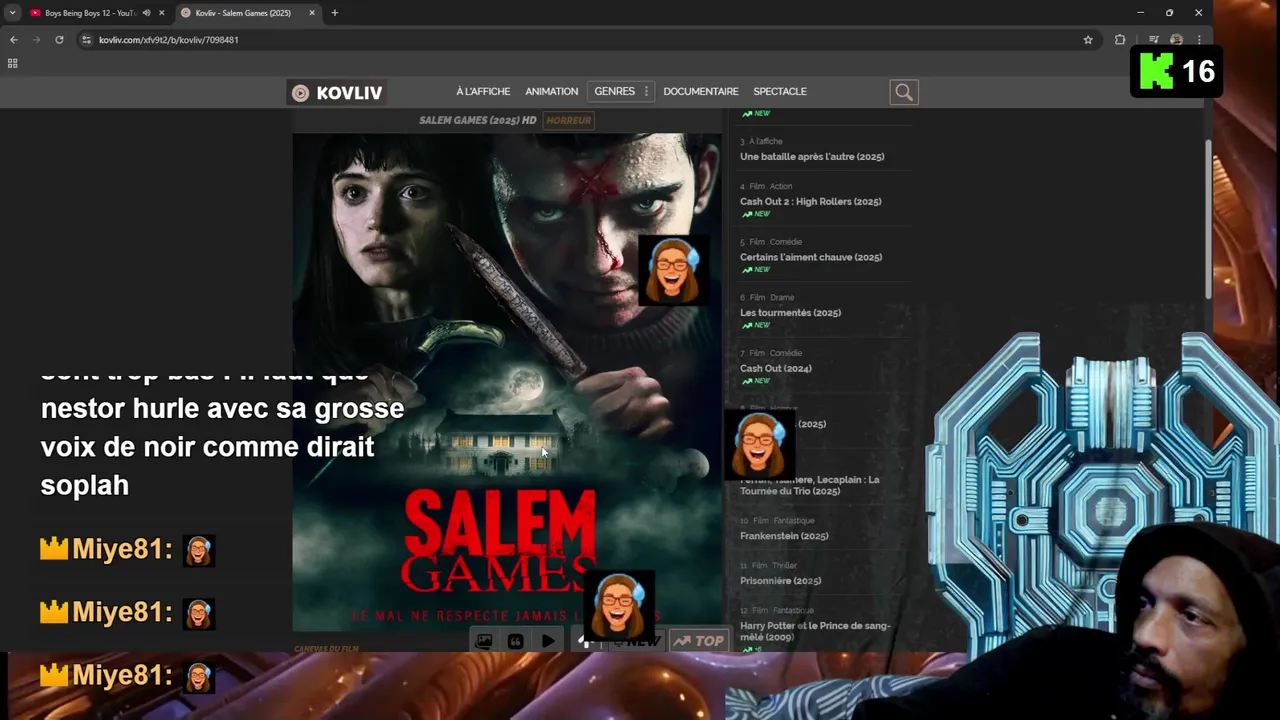The height and width of the screenshot is (720, 1280).
Task: Open the site search magnifier icon
Action: 904,92
